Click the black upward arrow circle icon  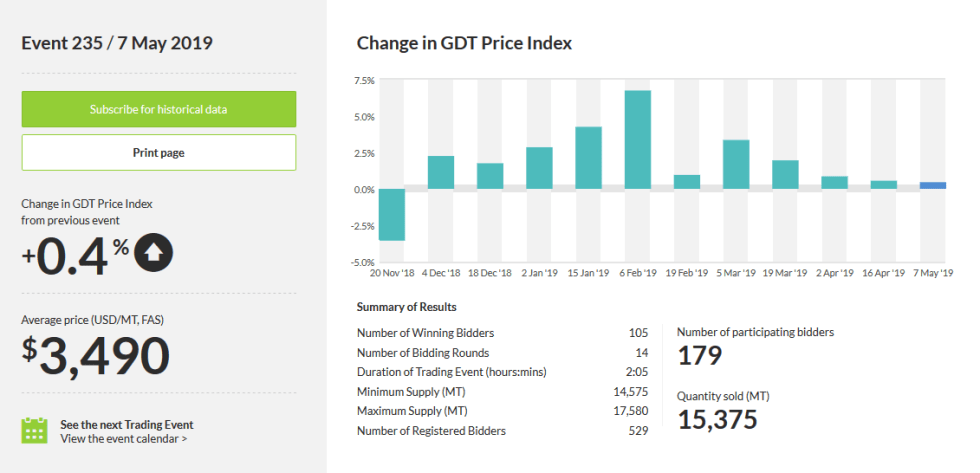(x=153, y=253)
